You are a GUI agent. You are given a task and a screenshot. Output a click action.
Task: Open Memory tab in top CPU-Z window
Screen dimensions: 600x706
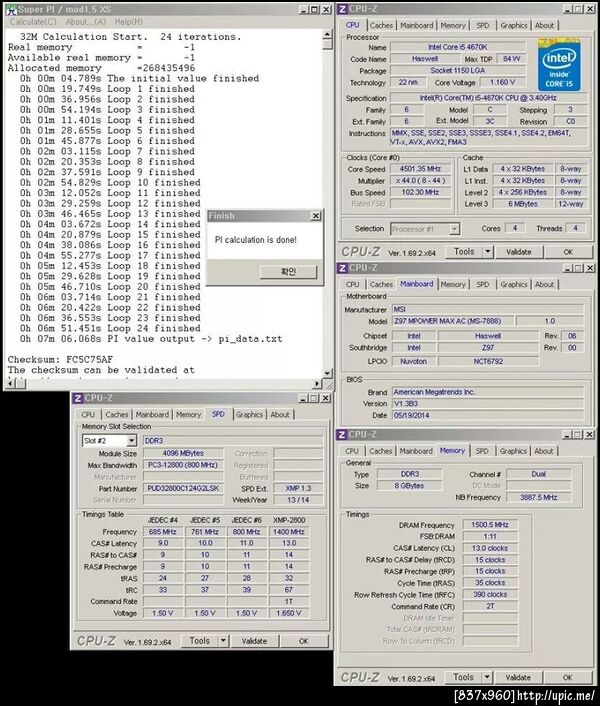[x=453, y=25]
